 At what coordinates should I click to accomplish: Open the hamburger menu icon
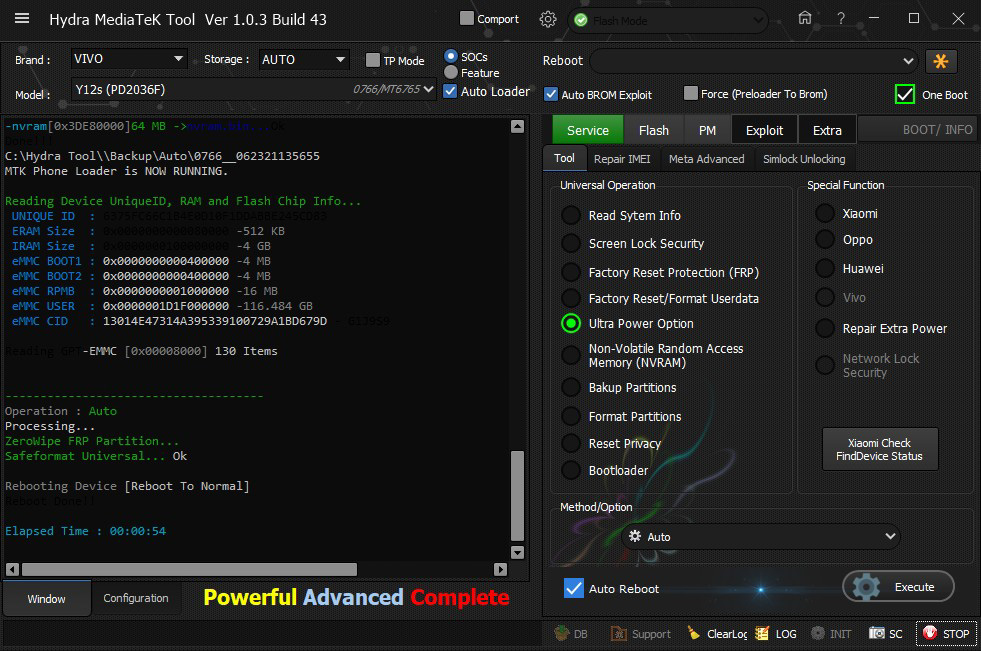pyautogui.click(x=22, y=19)
